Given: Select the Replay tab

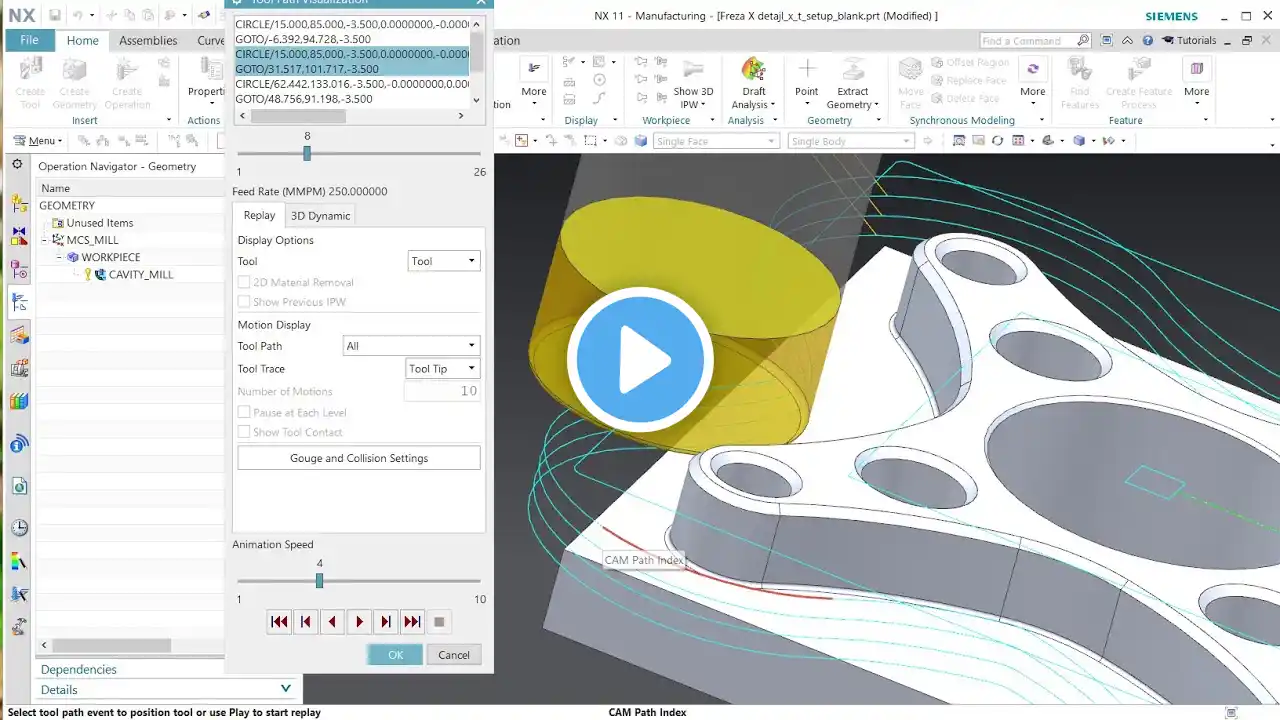Looking at the screenshot, I should [259, 216].
